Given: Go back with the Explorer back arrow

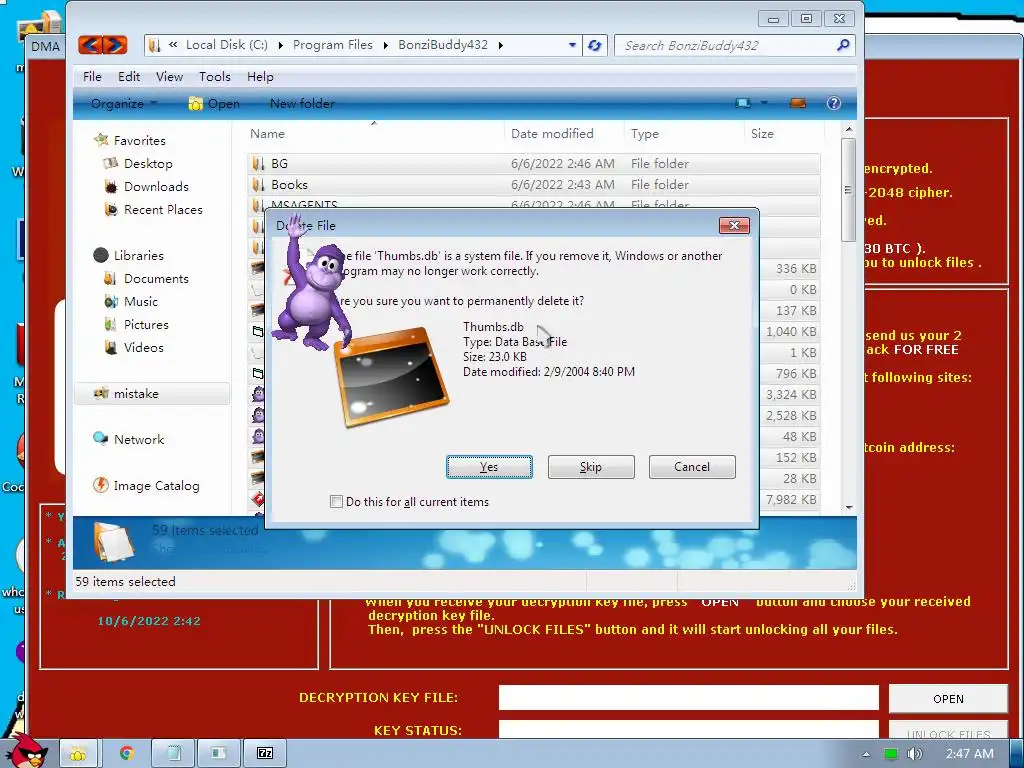Looking at the screenshot, I should click(x=90, y=45).
